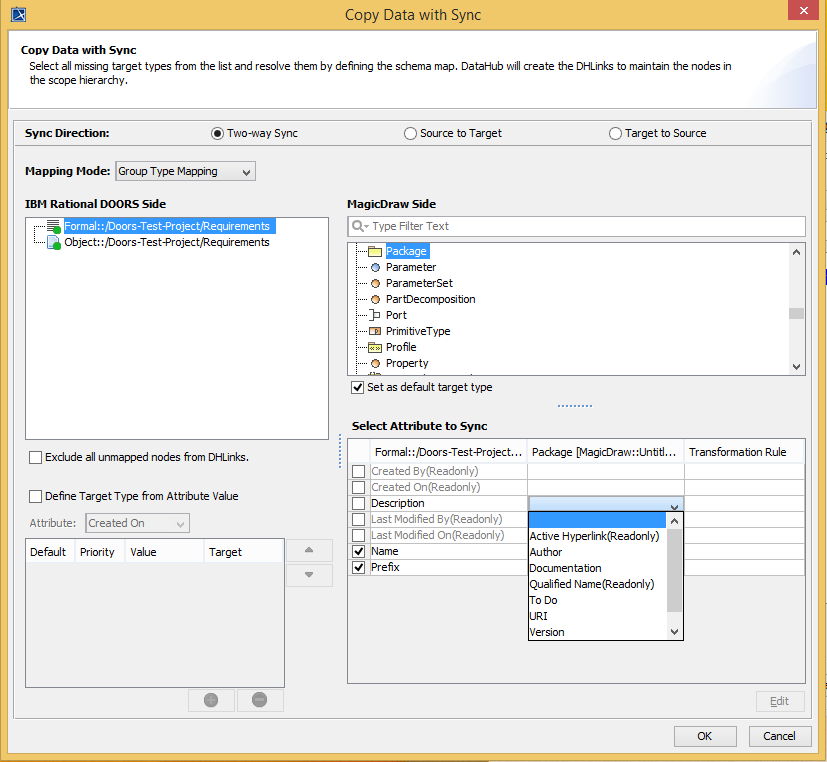Click the Description row target attribute combo box

coord(605,504)
